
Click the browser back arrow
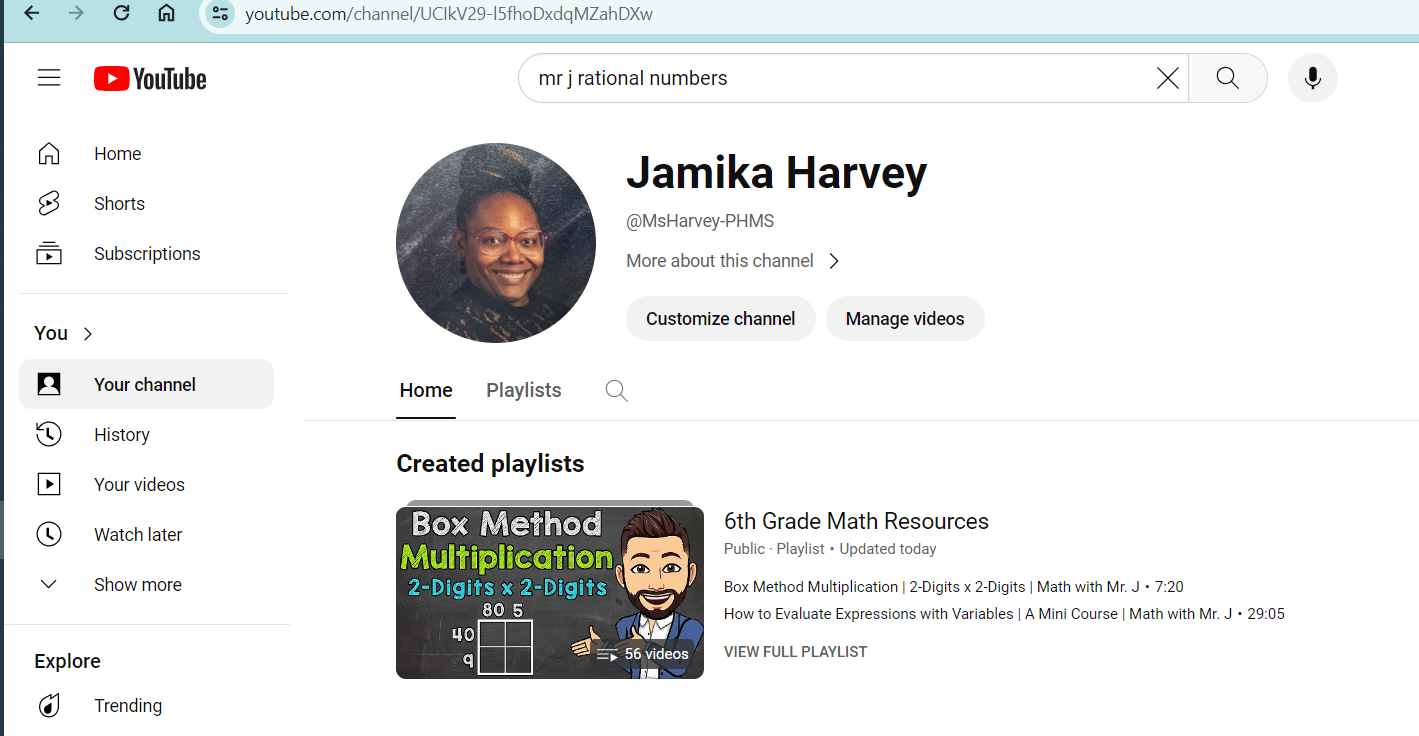tap(31, 14)
